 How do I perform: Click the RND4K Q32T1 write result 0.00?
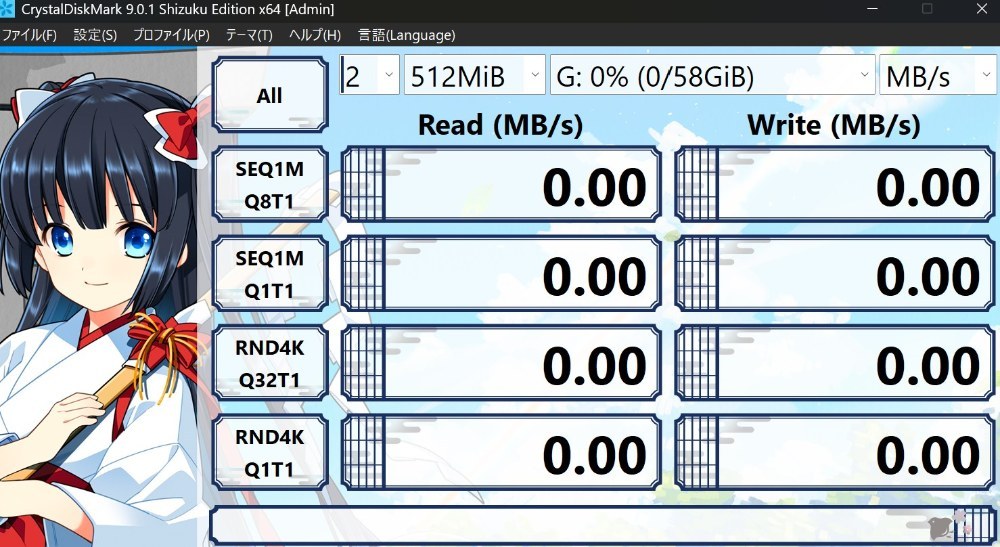(x=835, y=363)
